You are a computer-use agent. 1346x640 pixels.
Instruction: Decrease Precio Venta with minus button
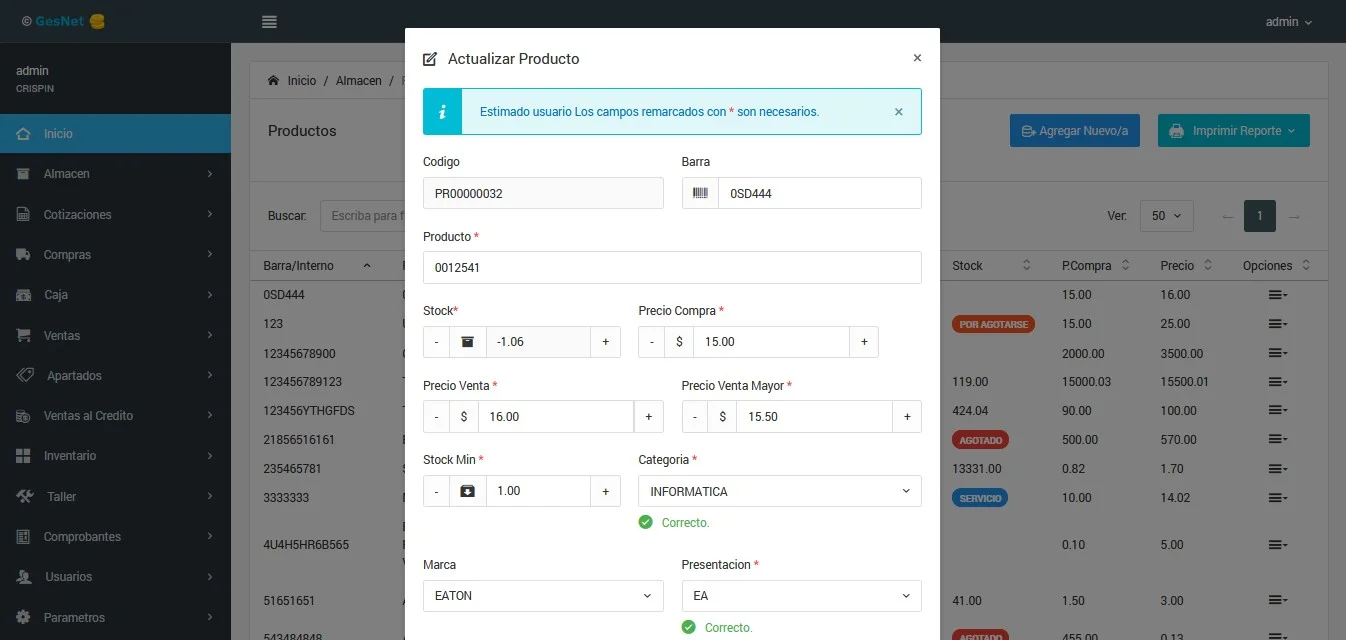[436, 417]
